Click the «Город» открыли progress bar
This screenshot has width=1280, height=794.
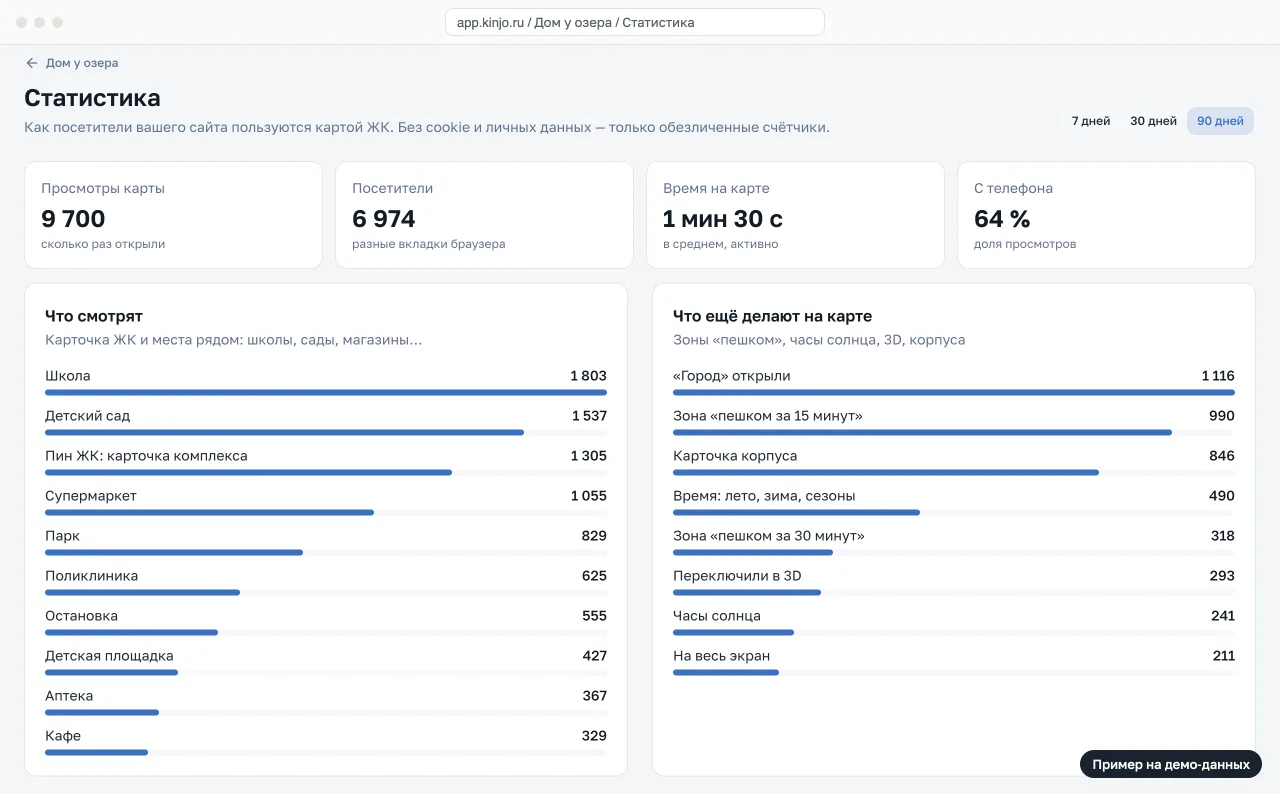tap(954, 393)
